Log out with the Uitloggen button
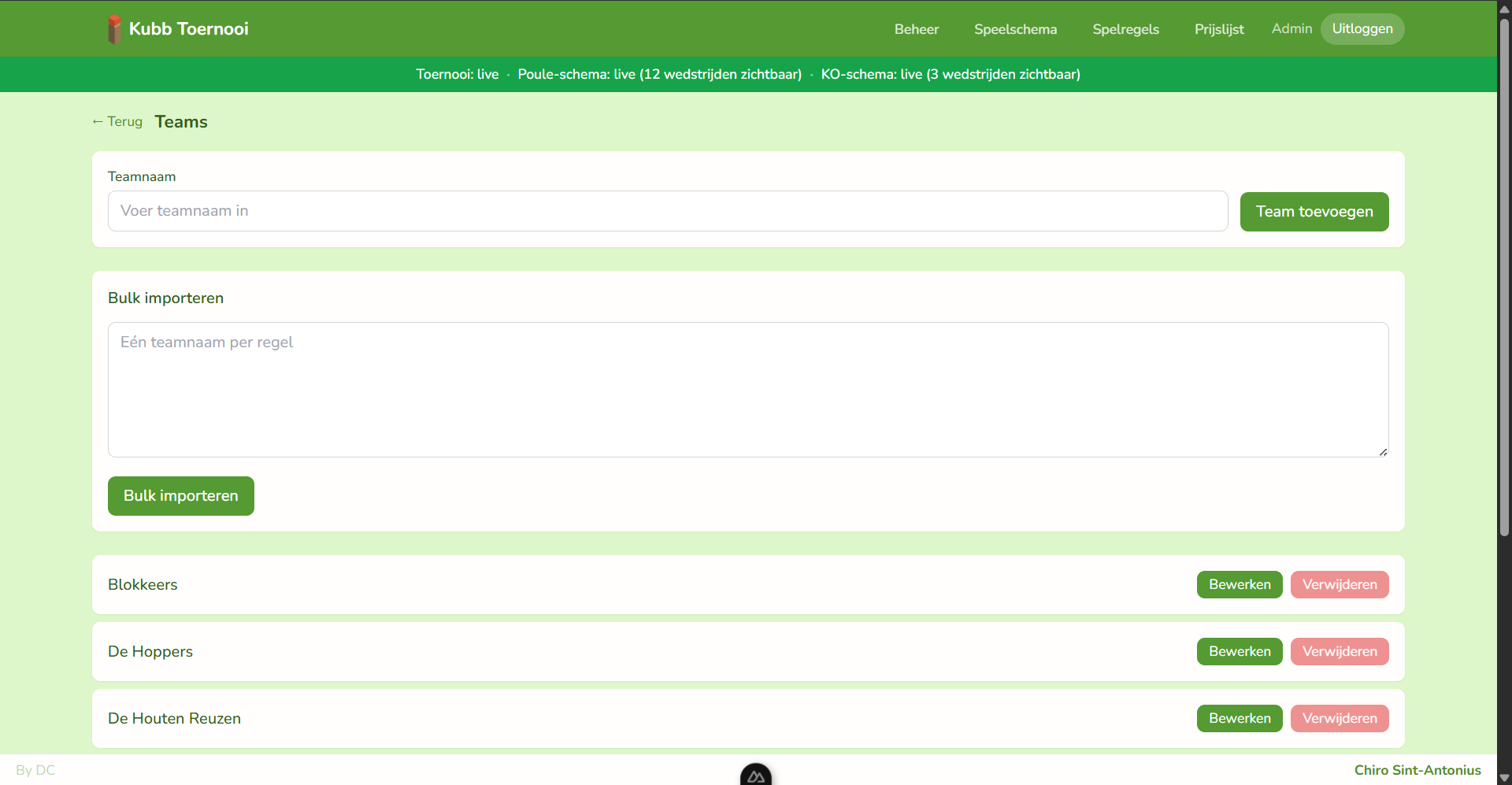 [1362, 29]
